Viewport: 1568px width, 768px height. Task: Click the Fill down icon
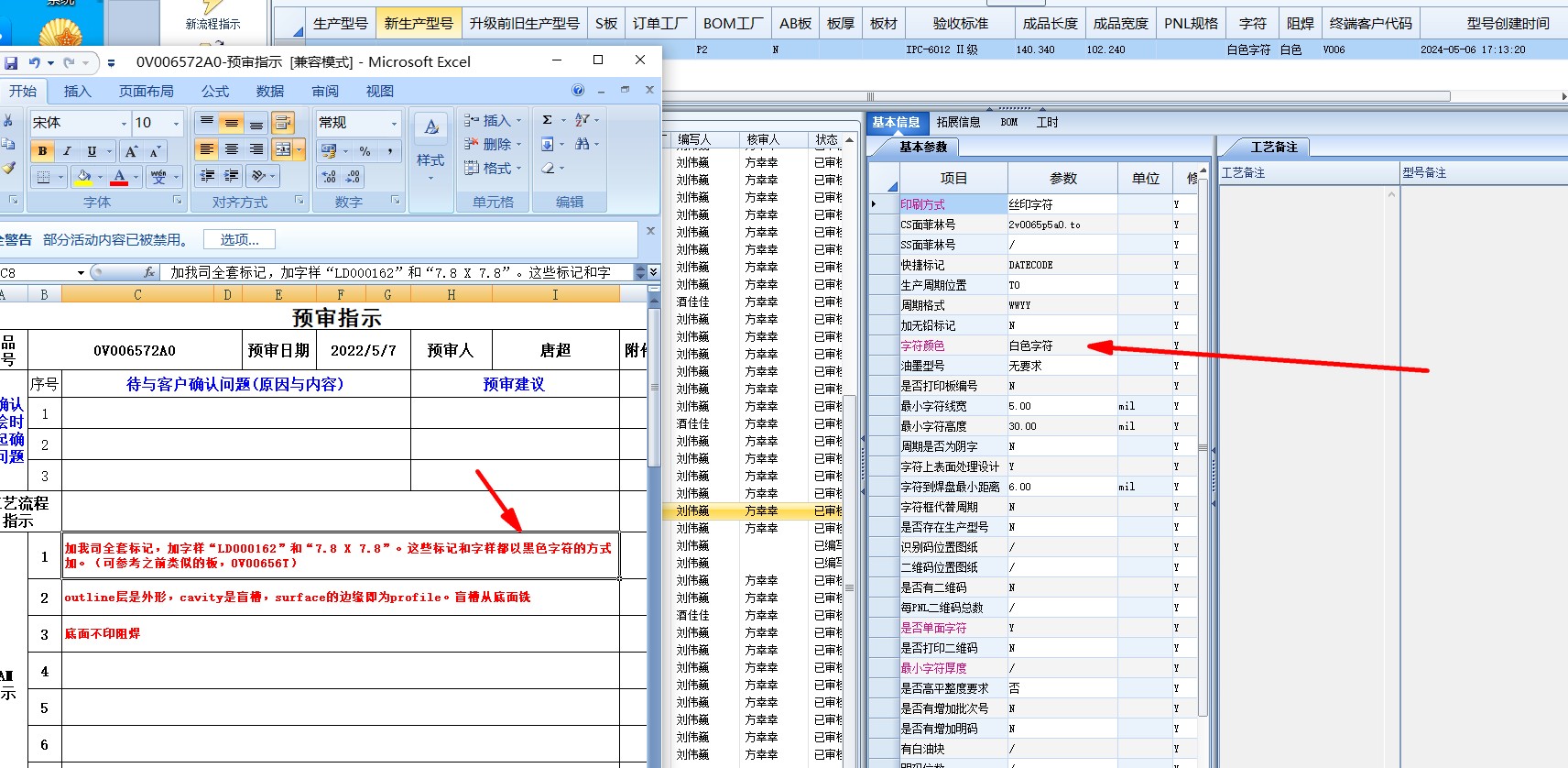pyautogui.click(x=547, y=144)
